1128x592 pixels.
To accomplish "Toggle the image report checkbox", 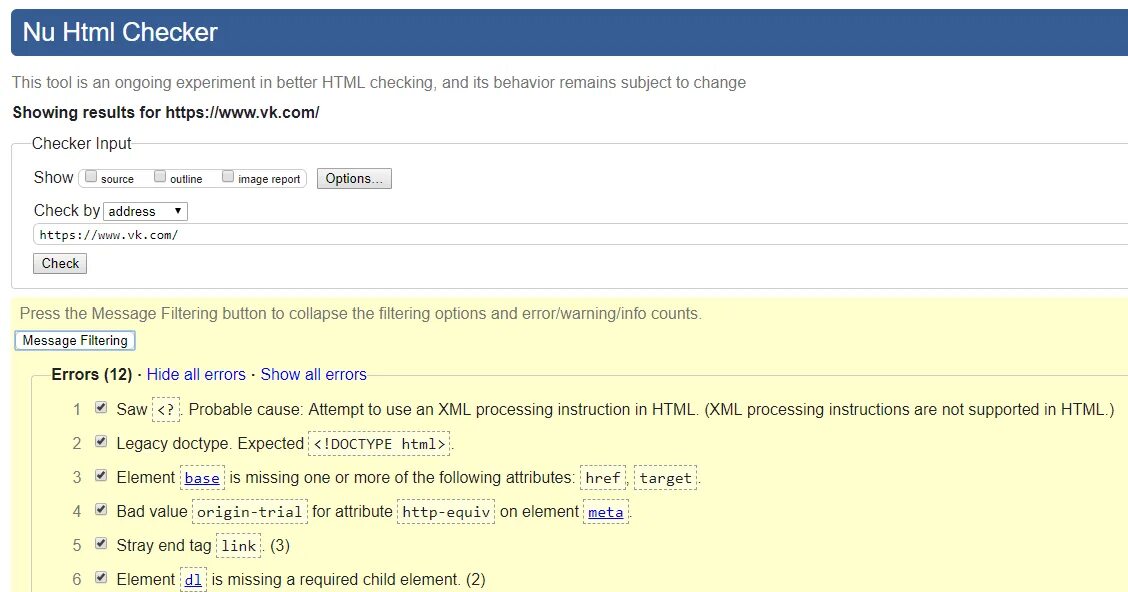I will click(228, 177).
